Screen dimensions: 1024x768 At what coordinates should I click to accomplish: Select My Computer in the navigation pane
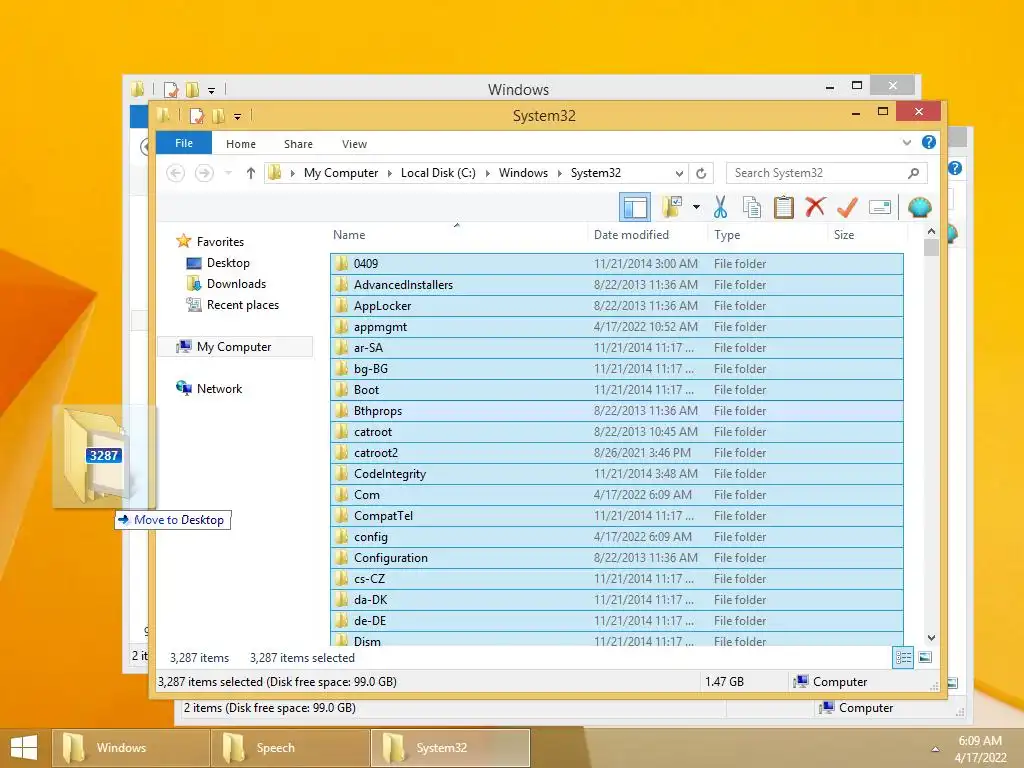tap(234, 347)
